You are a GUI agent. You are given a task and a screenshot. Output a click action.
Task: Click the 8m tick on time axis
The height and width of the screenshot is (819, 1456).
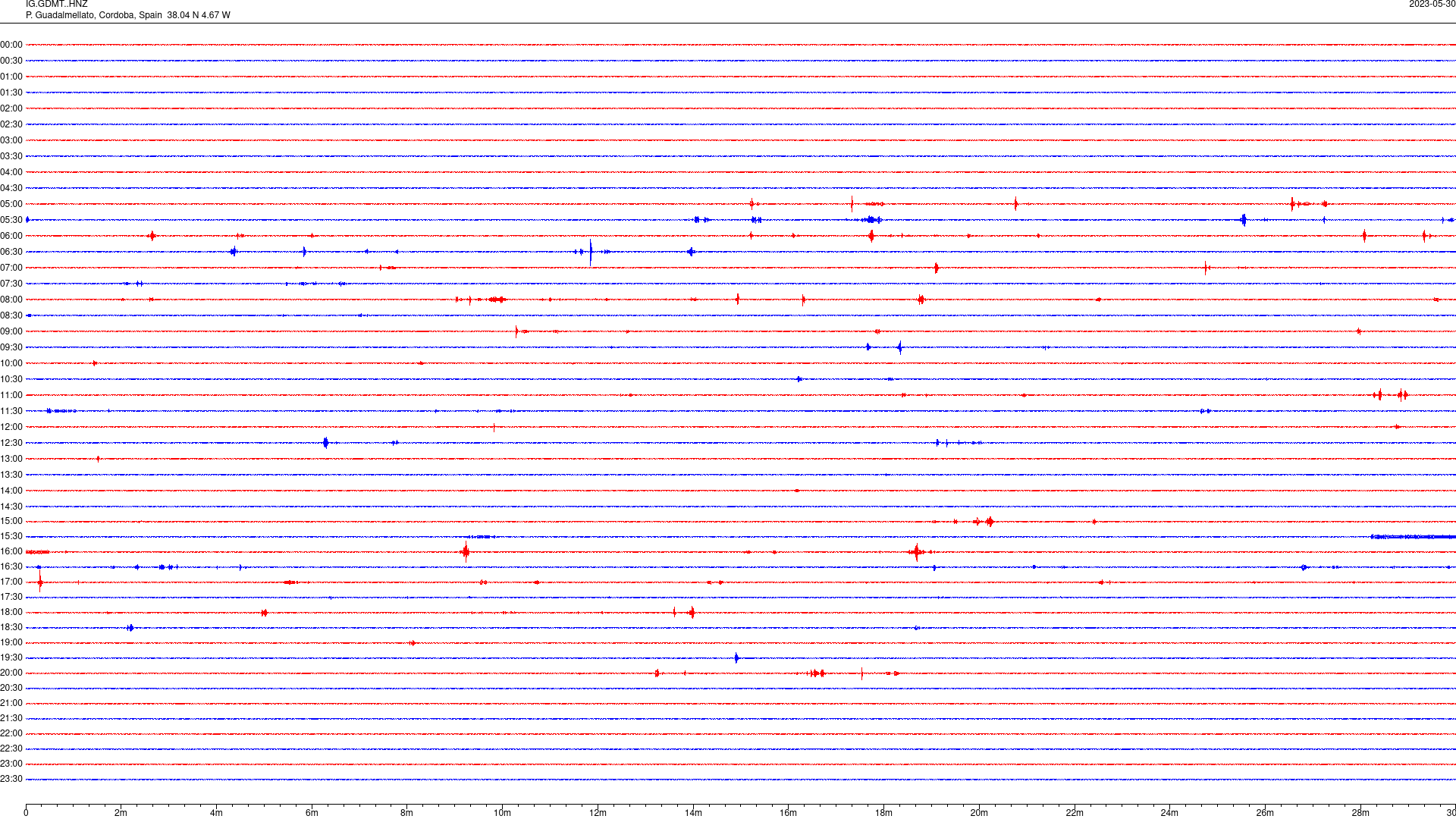[x=407, y=813]
